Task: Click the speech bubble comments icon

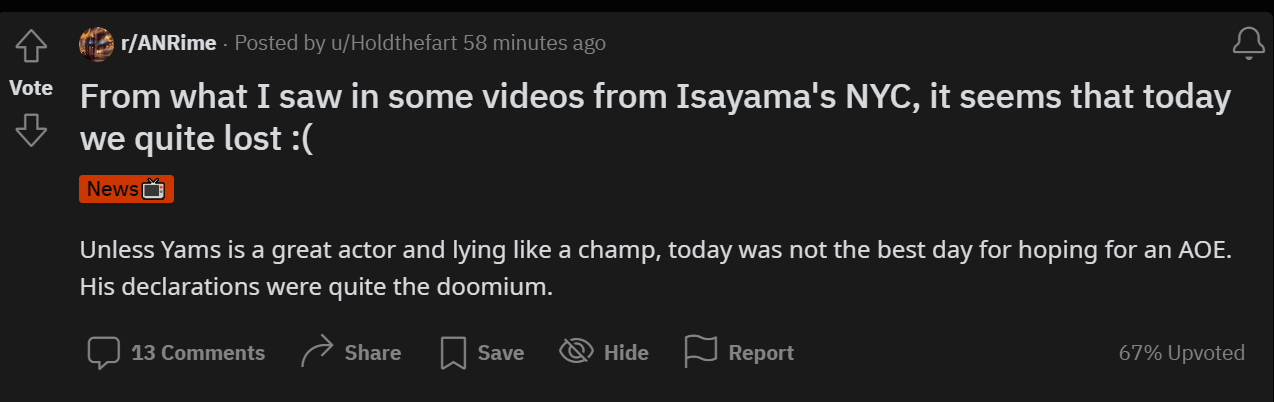Action: (104, 352)
